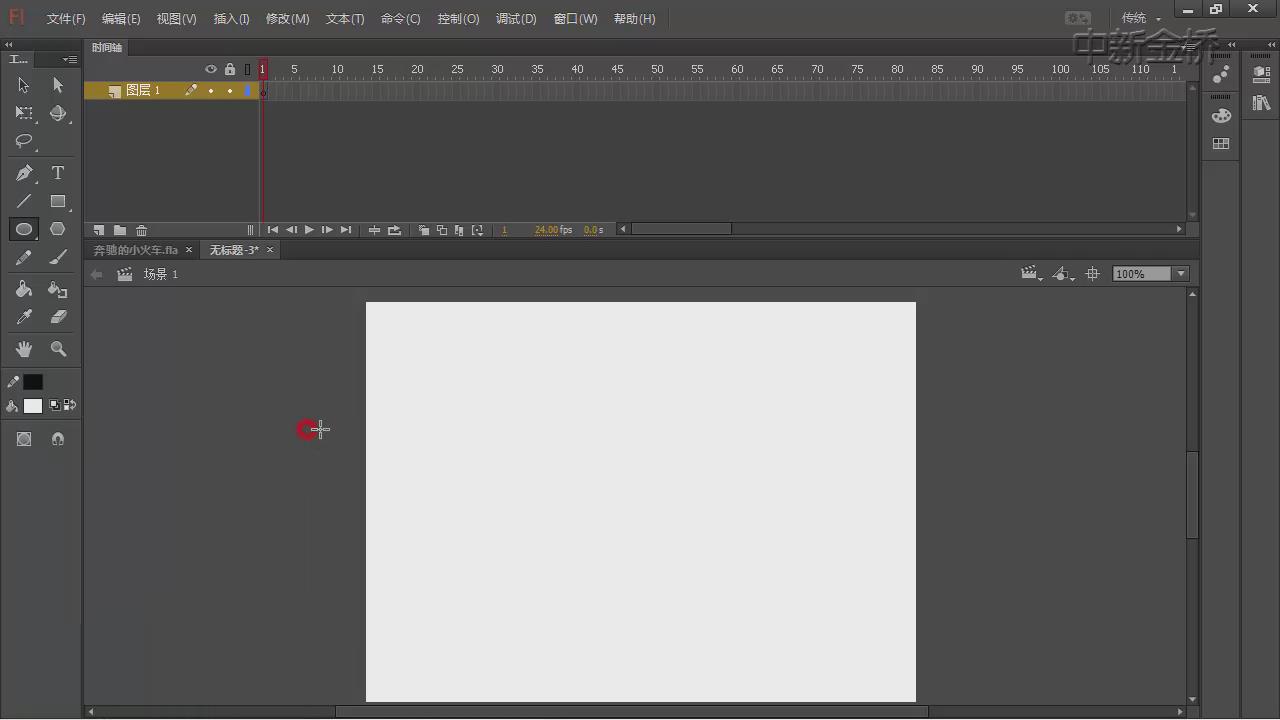1280x720 pixels.
Task: Select the 3D Rotation tool
Action: pyautogui.click(x=58, y=113)
